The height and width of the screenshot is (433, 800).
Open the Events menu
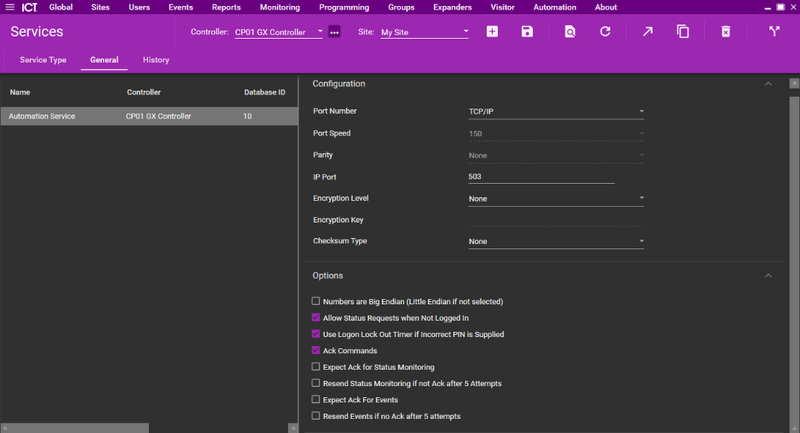[181, 7]
